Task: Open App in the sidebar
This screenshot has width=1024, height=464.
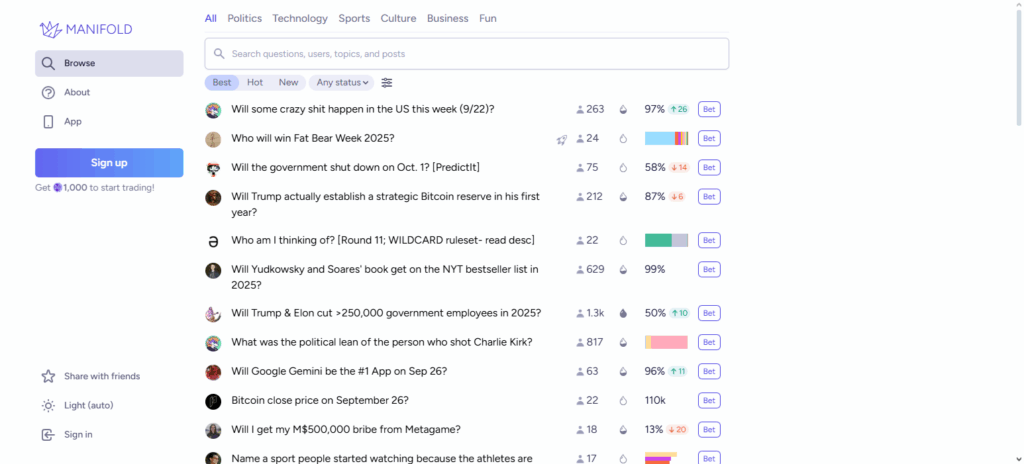Action: (109, 122)
